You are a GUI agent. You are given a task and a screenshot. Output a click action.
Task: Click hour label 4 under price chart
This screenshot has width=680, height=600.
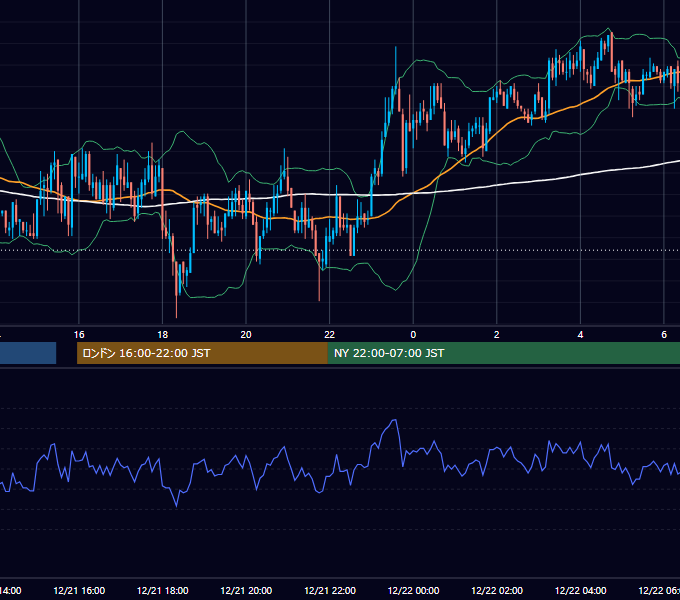[x=580, y=335]
